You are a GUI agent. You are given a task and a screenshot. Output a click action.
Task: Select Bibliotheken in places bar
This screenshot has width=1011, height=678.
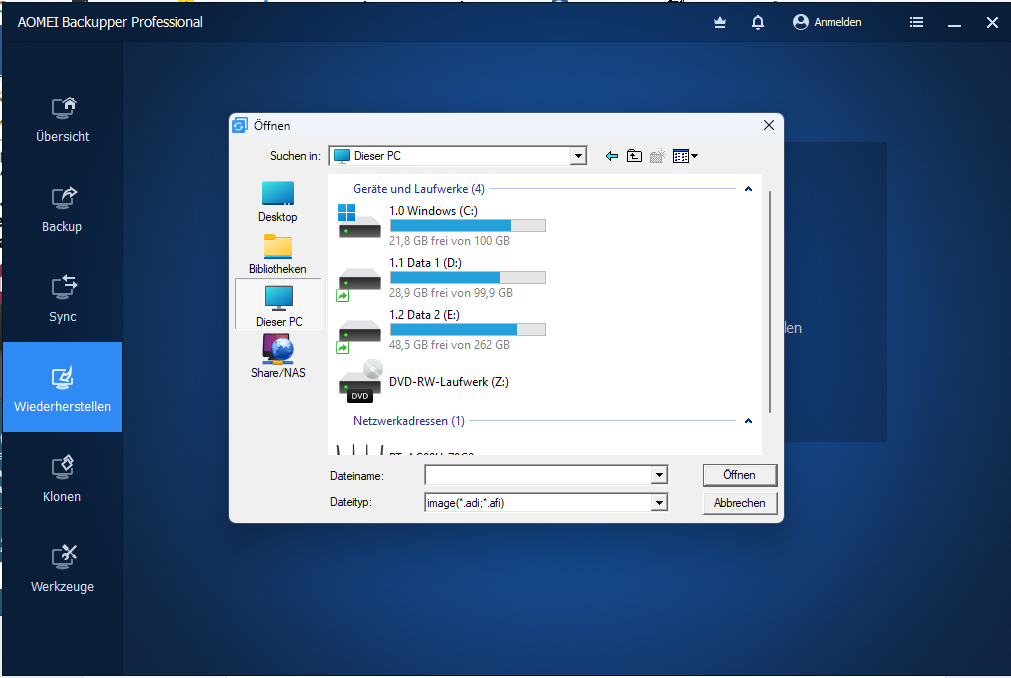278,254
